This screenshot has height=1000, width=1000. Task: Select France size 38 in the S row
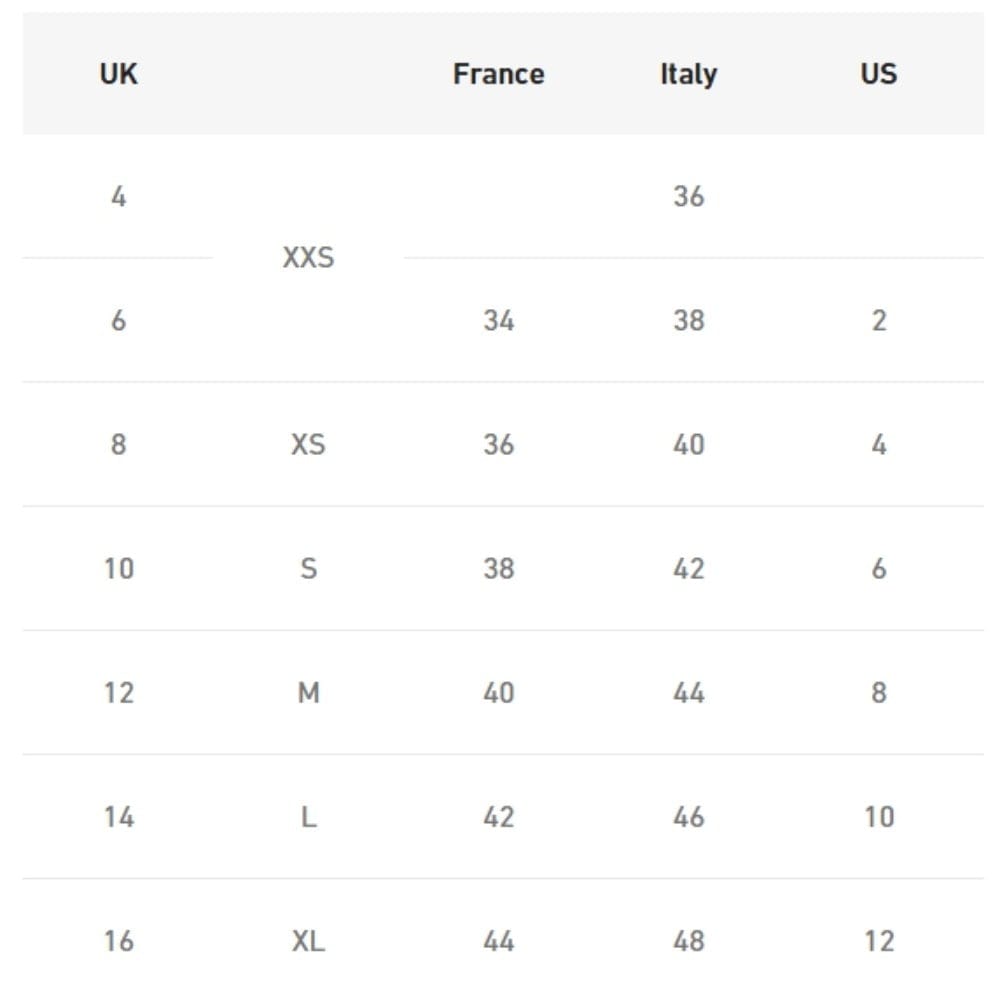(x=498, y=568)
